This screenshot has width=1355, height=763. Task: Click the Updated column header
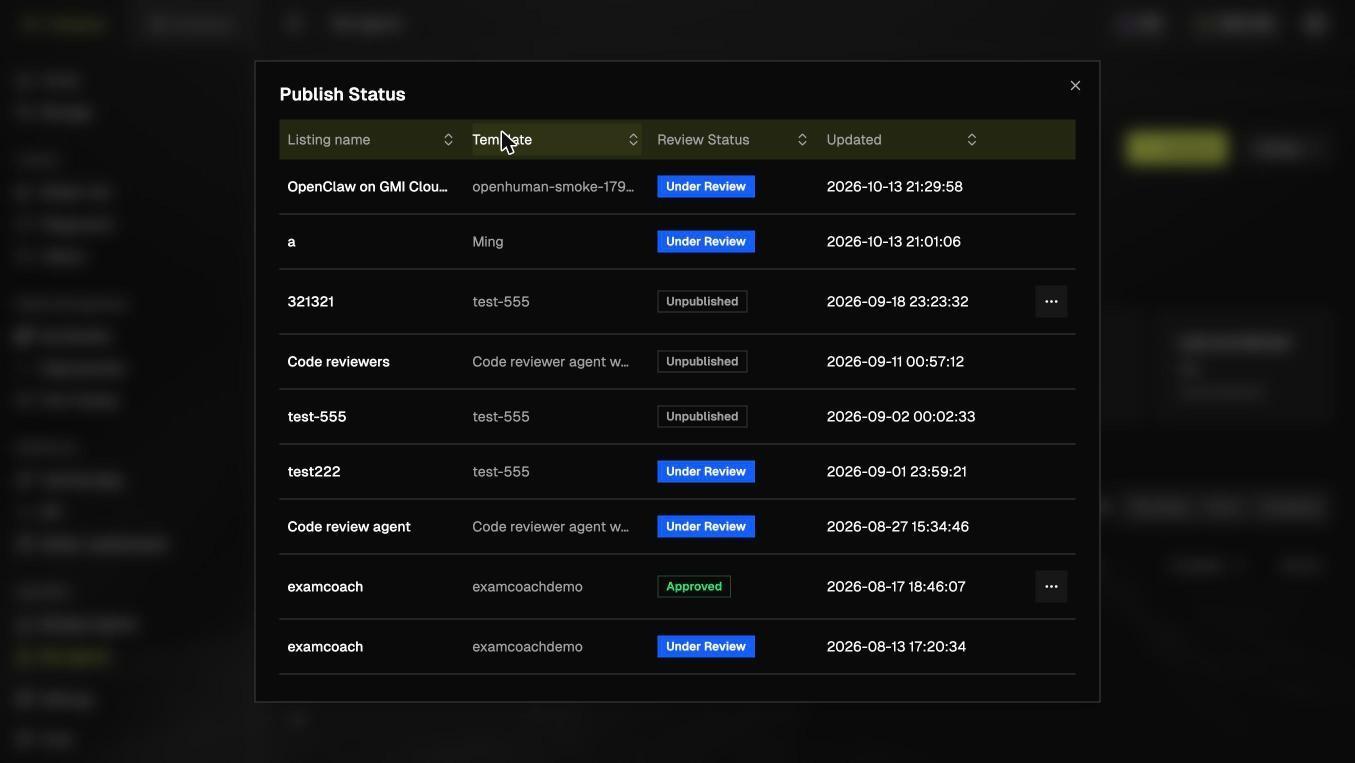854,140
